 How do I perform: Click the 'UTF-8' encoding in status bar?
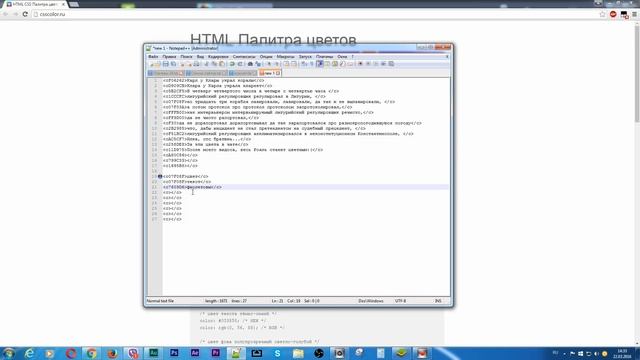point(400,301)
